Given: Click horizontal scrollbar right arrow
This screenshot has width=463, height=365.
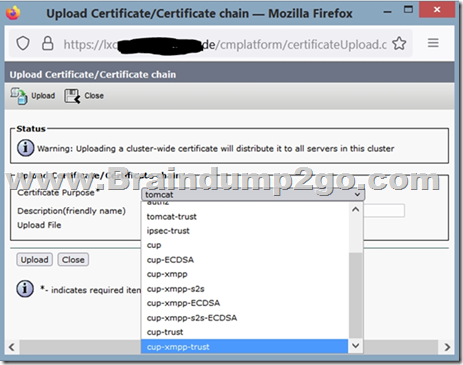Looking at the screenshot, I should [447, 347].
